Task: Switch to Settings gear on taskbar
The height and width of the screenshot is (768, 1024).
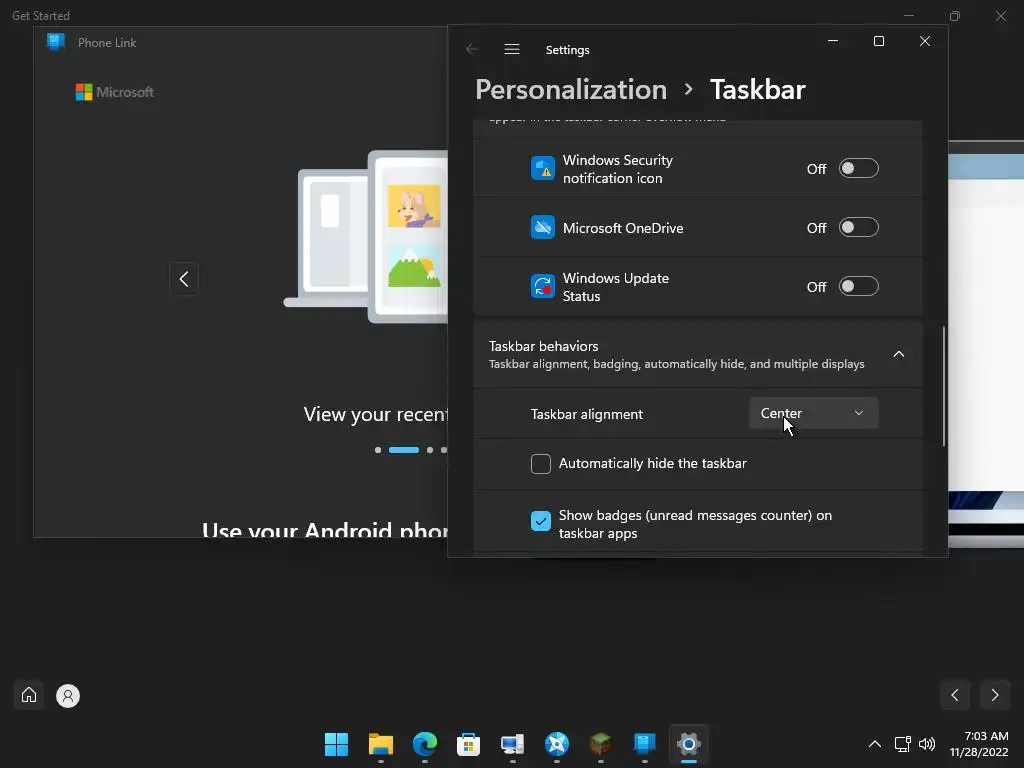Action: [688, 744]
